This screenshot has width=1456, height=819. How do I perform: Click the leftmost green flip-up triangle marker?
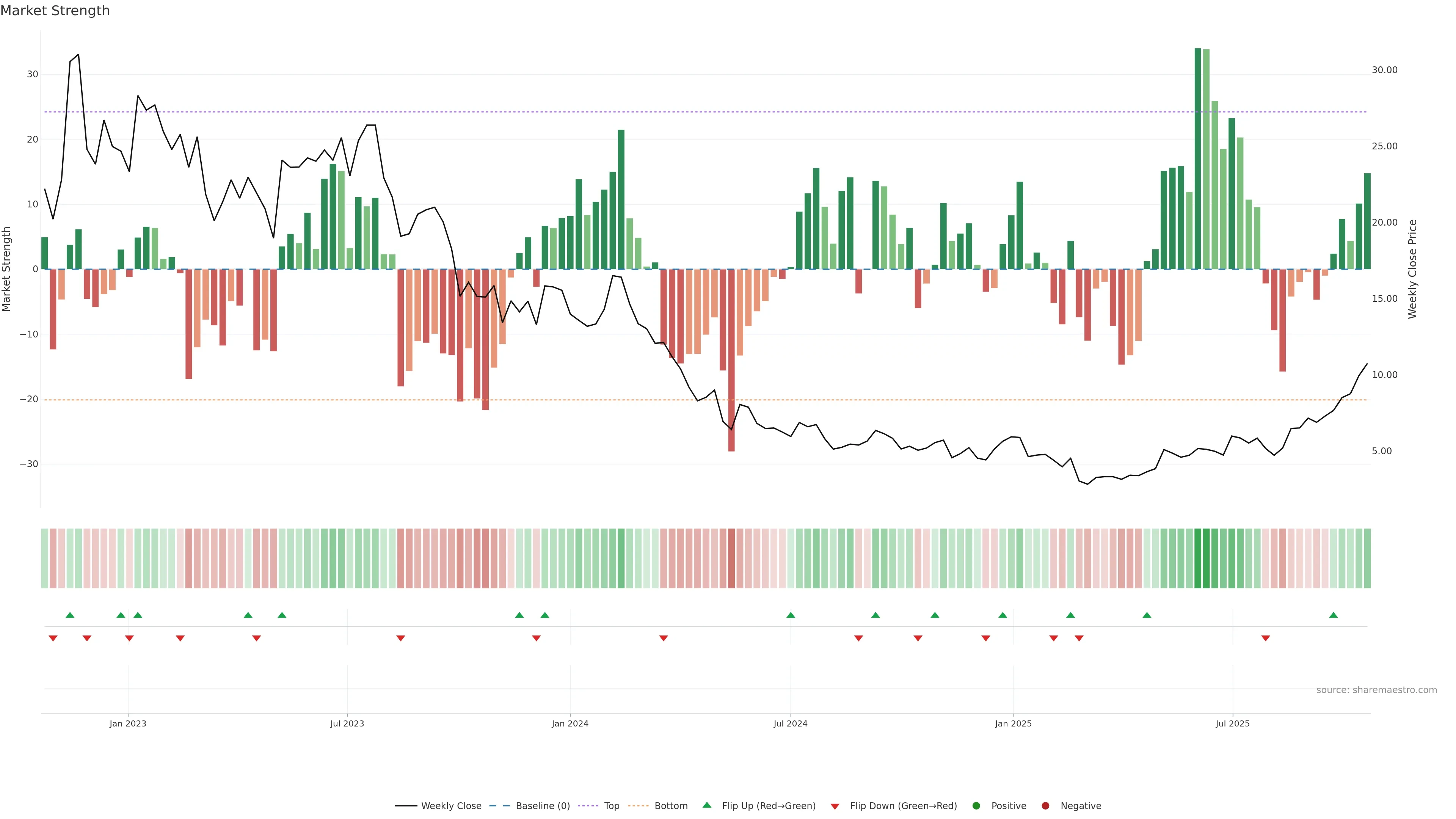[70, 615]
